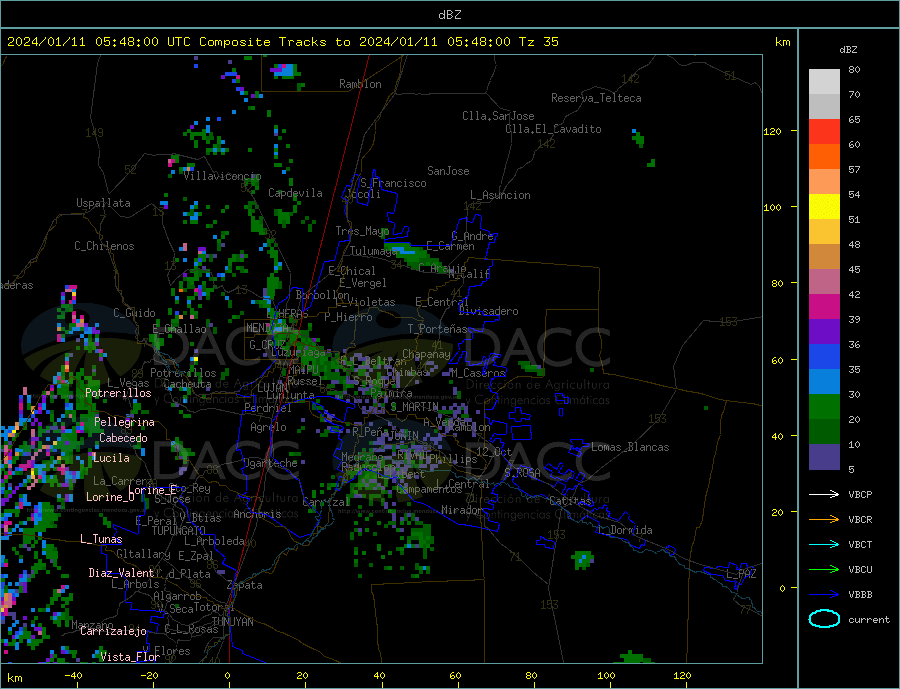Click the 'Cabecedo' map label
Viewport: 900px width, 689px height.
point(123,438)
